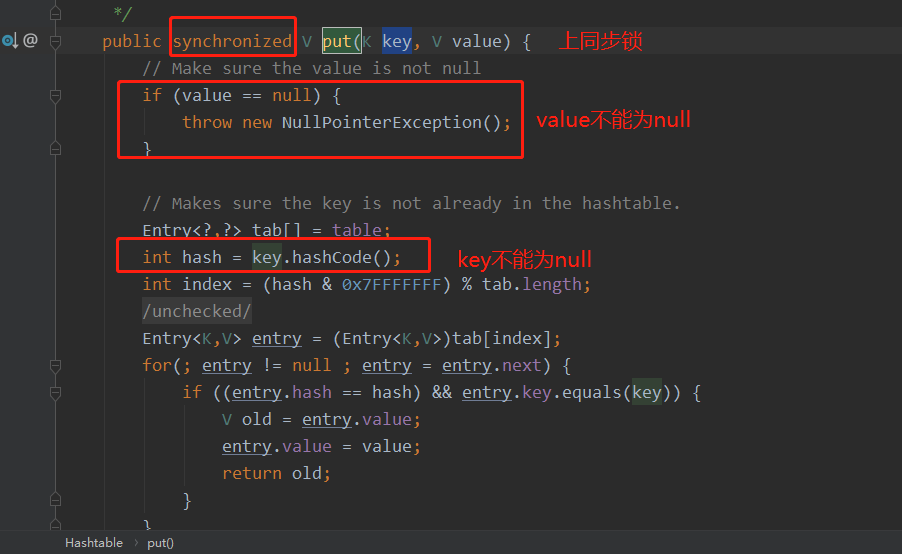The width and height of the screenshot is (902, 554).
Task: Click 'Entry<K,V>' declaration type before entry
Action: tap(192, 338)
